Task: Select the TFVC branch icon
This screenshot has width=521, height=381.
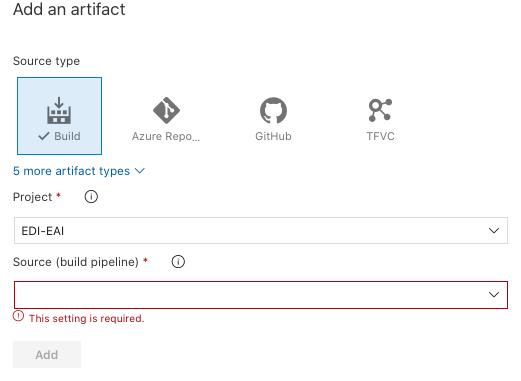Action: tap(380, 110)
